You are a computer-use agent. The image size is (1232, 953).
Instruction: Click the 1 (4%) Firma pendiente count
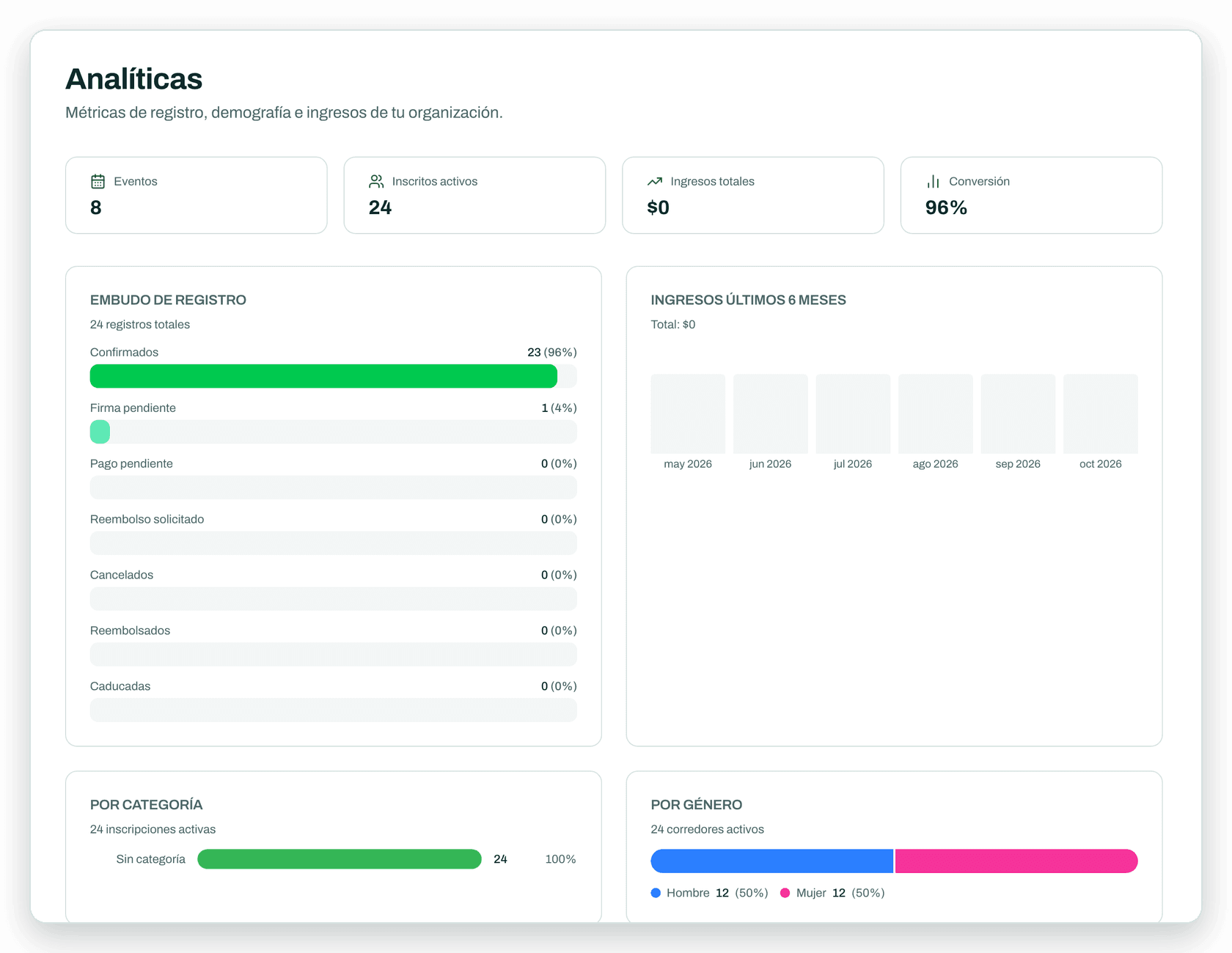pyautogui.click(x=560, y=408)
